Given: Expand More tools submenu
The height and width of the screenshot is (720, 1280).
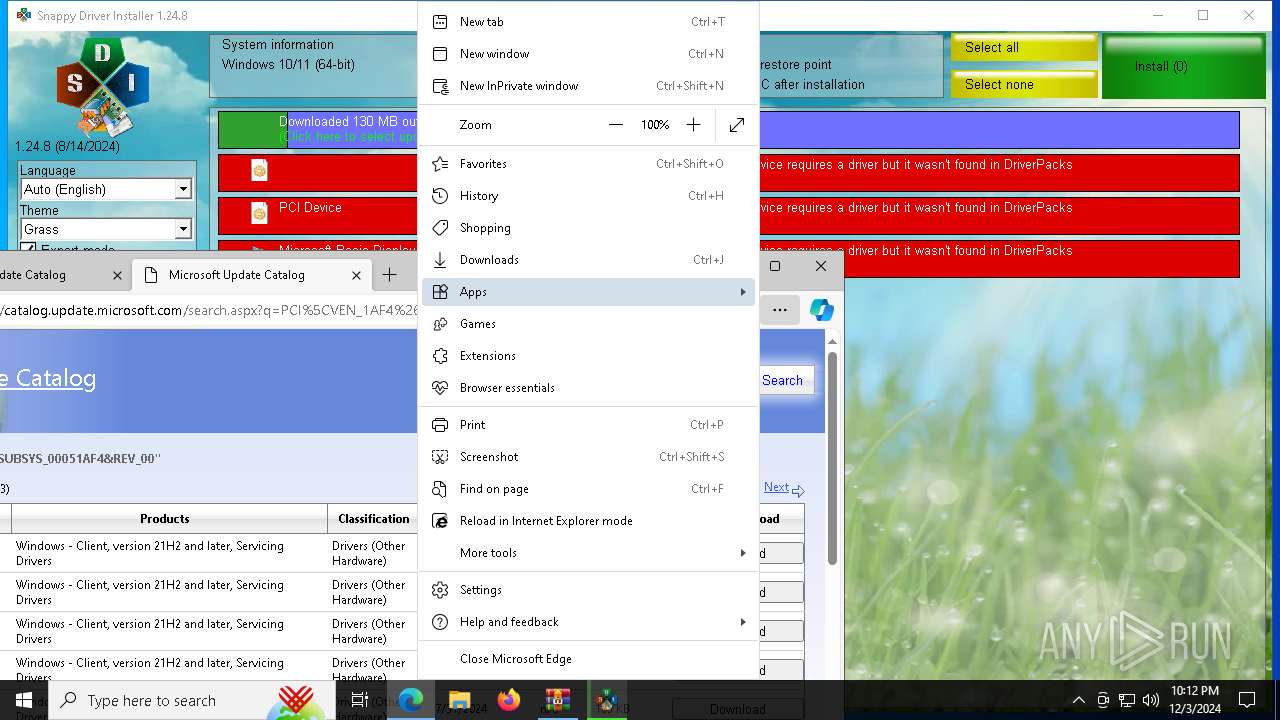Looking at the screenshot, I should [x=588, y=553].
